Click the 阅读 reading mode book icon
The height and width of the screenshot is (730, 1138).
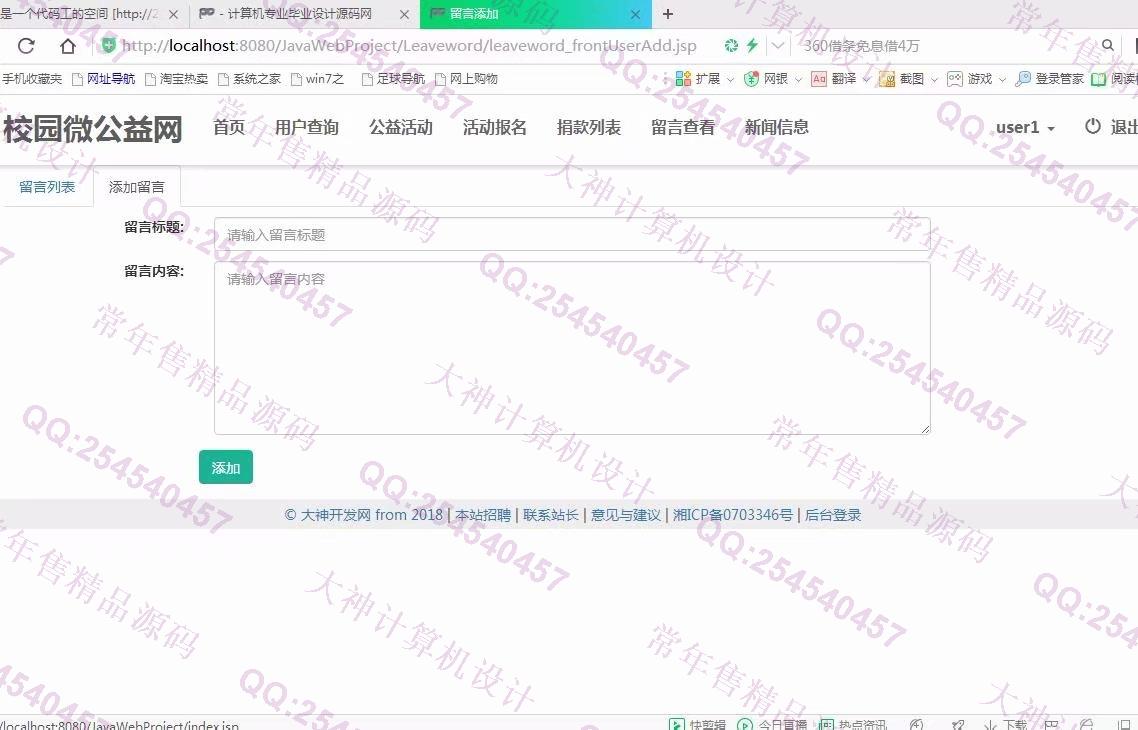(x=1099, y=78)
